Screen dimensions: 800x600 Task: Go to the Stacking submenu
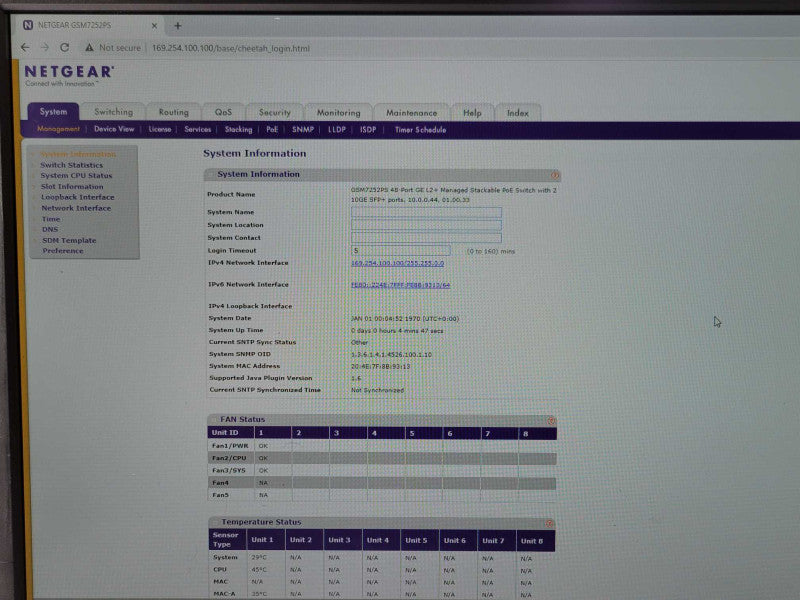coord(238,130)
